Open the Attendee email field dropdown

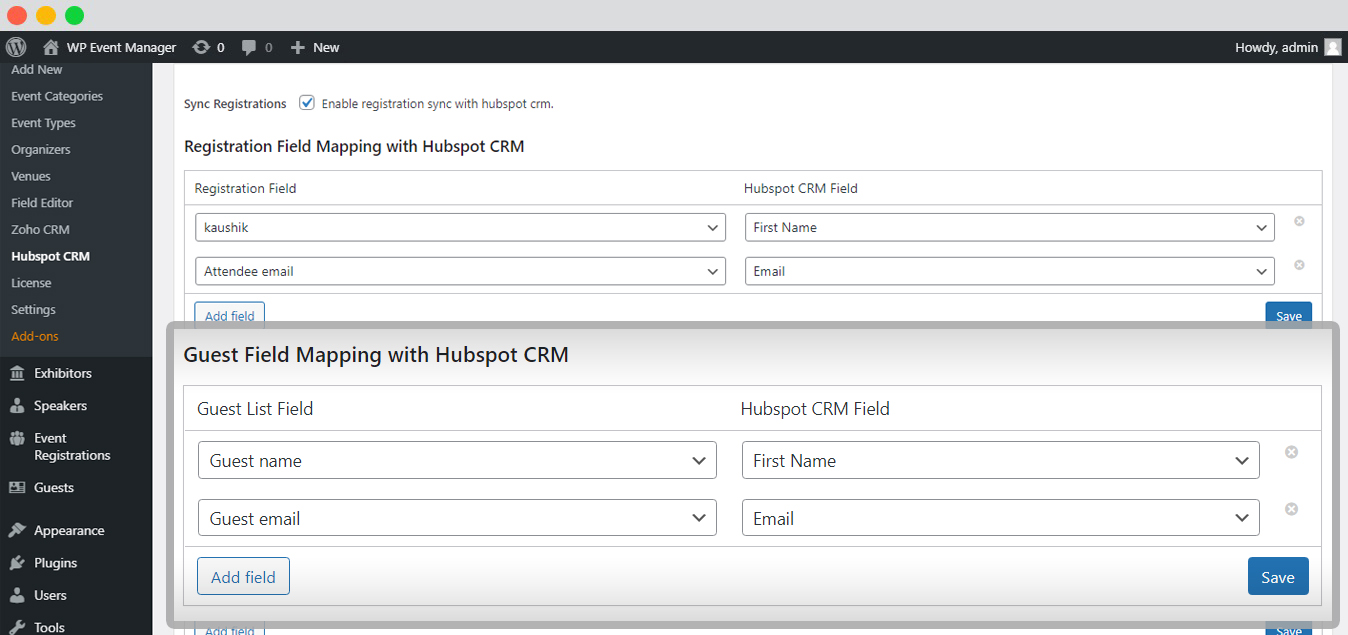coord(460,271)
